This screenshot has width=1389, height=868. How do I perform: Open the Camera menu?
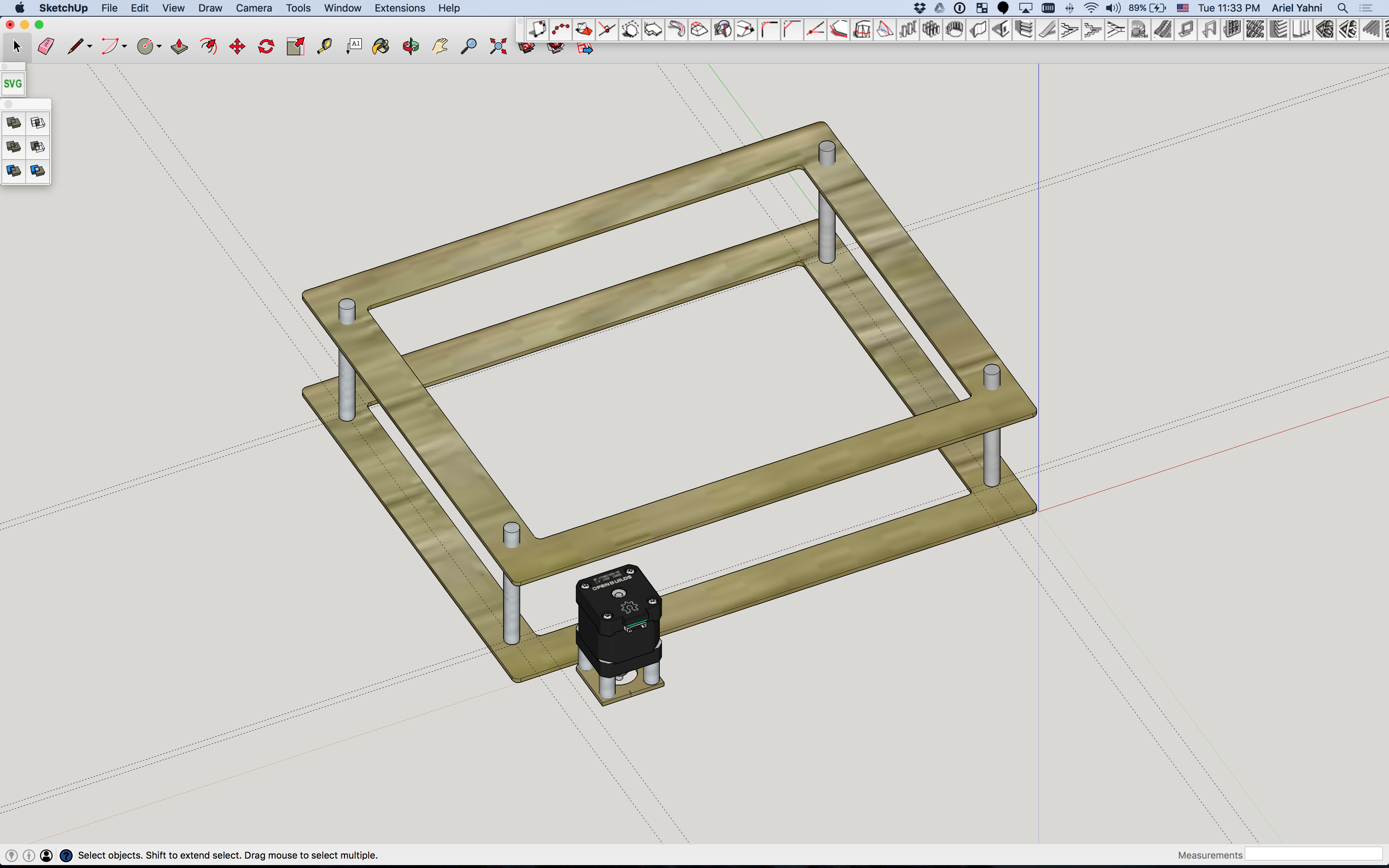click(x=253, y=8)
